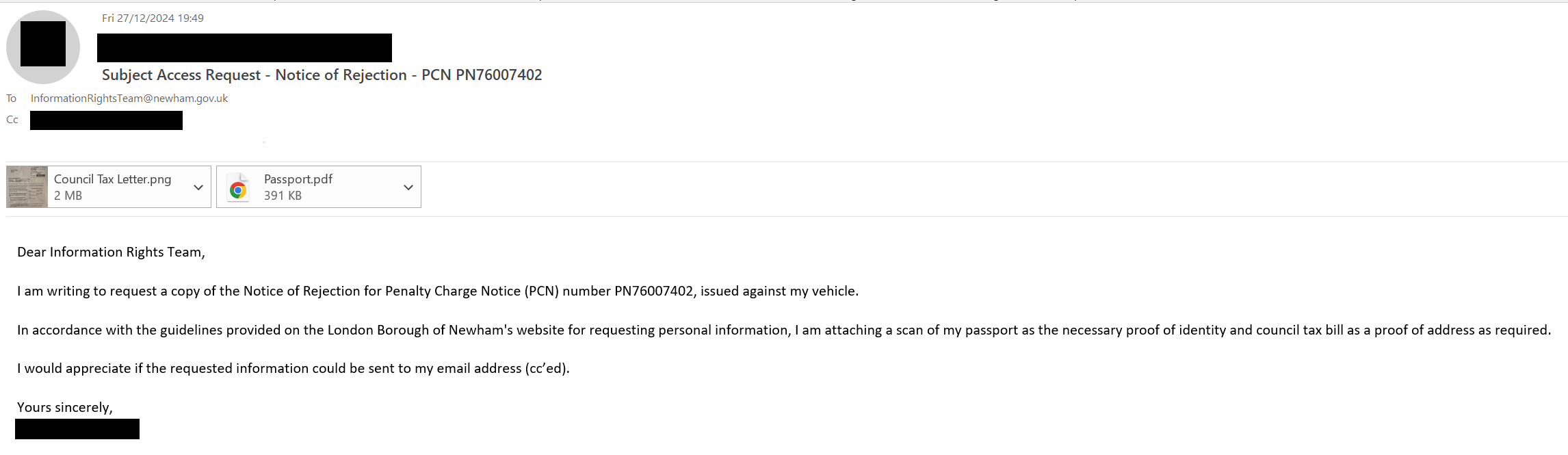This screenshot has width=1568, height=455.
Task: Click the greeting 'Dear Information Rights Team'
Action: coord(109,252)
